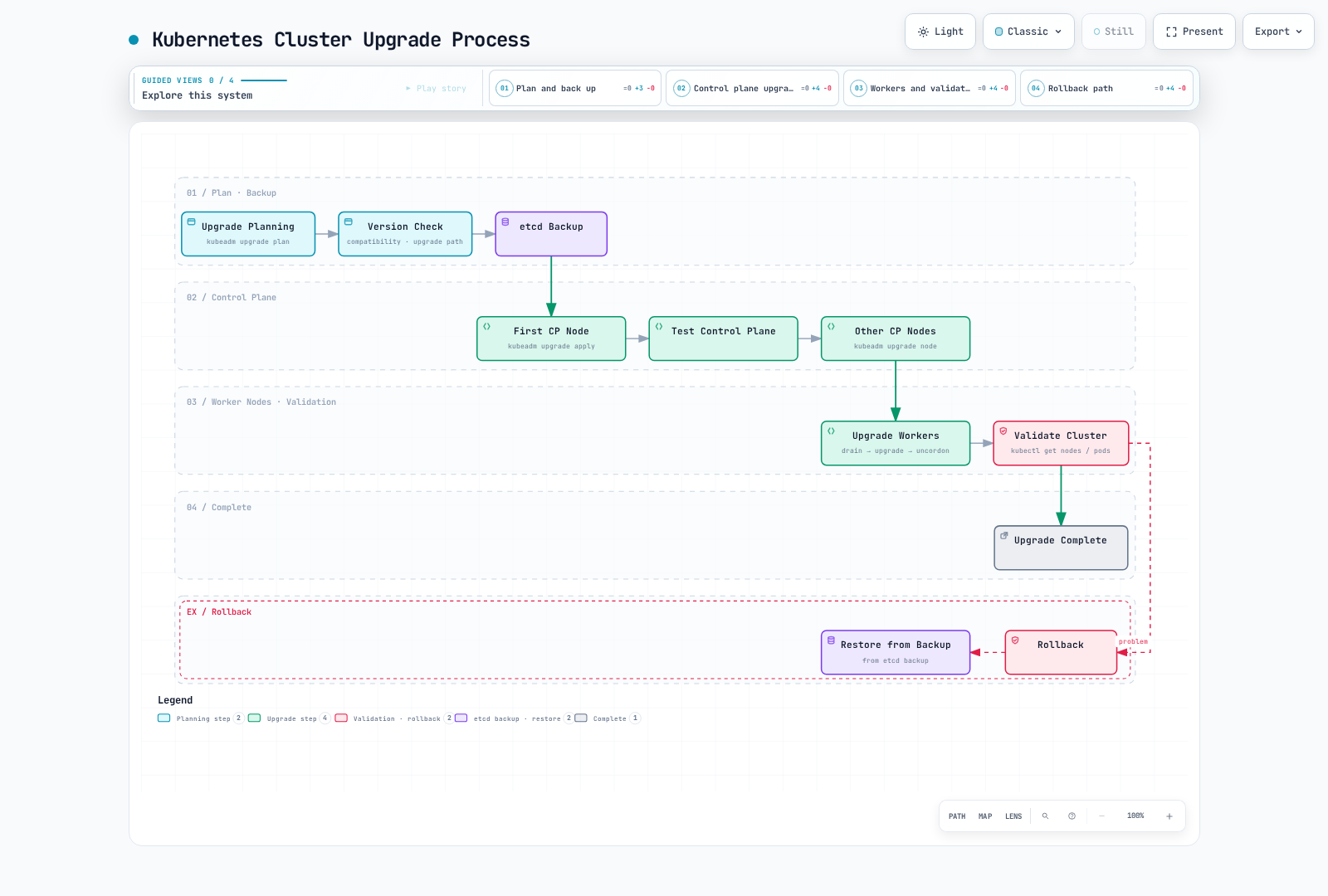Click the card icon on Upgrade Planning node
Screen dimensions: 1328x896
pos(191,222)
